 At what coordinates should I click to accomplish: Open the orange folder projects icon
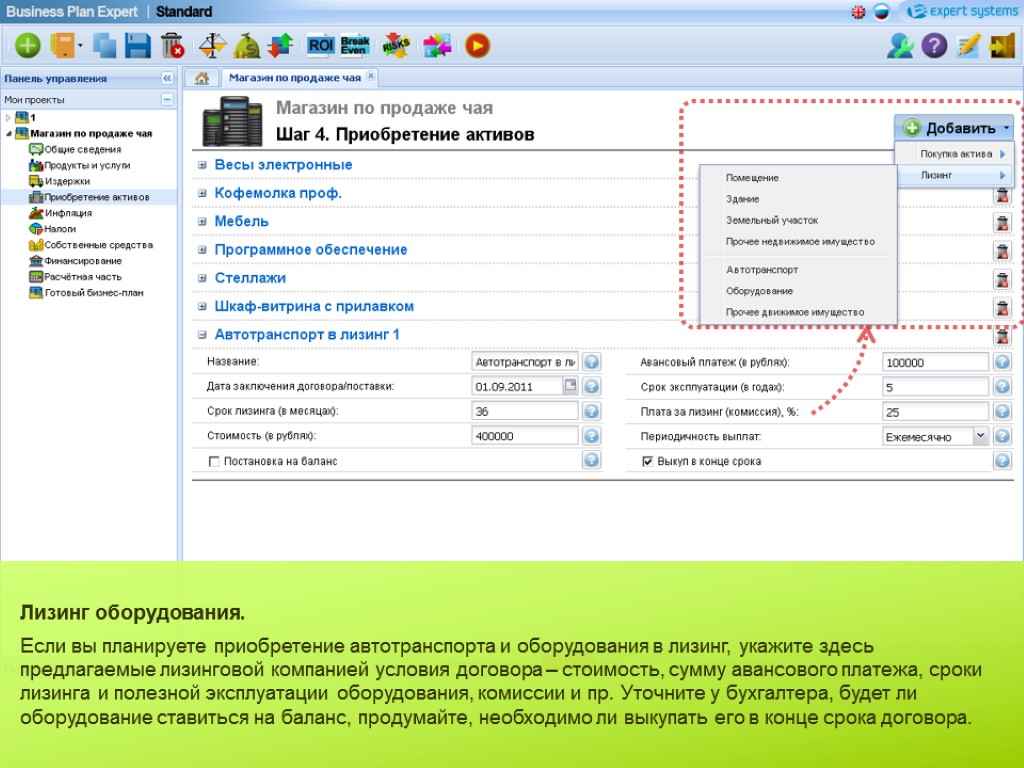point(63,46)
